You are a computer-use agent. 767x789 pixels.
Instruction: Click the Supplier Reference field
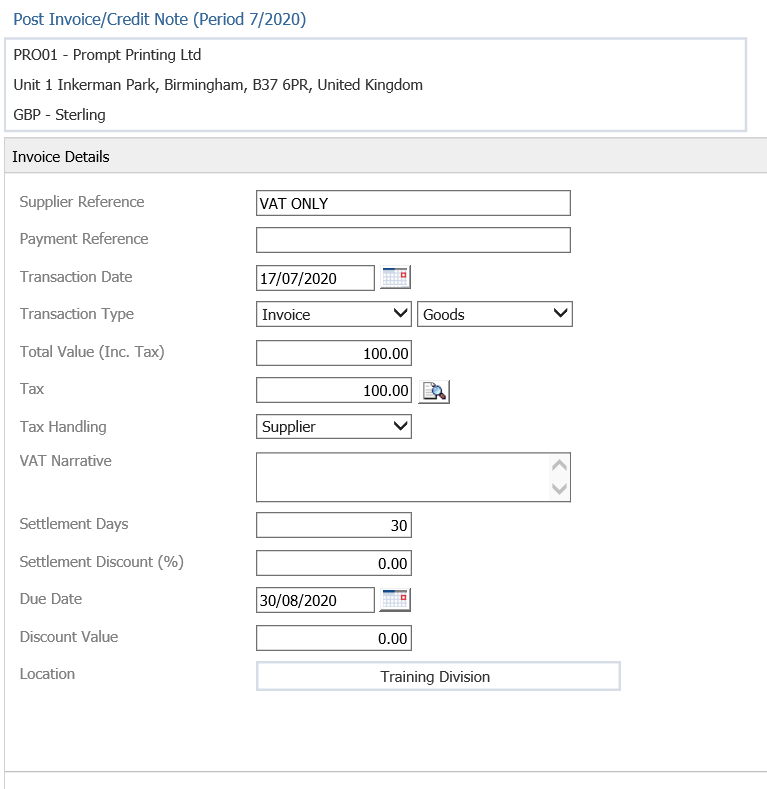pyautogui.click(x=413, y=203)
